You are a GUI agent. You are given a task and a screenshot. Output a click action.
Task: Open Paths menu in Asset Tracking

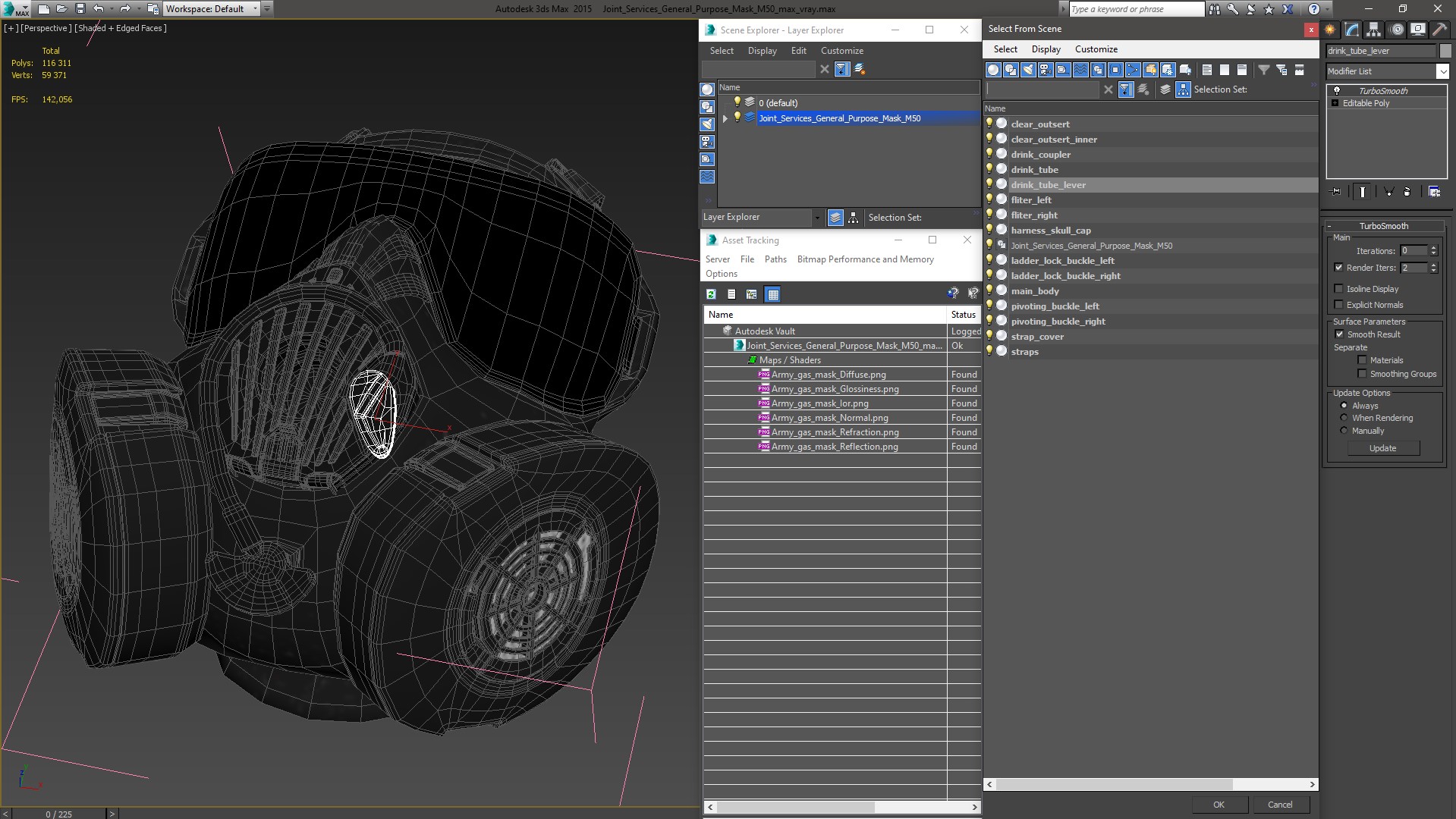pos(775,259)
